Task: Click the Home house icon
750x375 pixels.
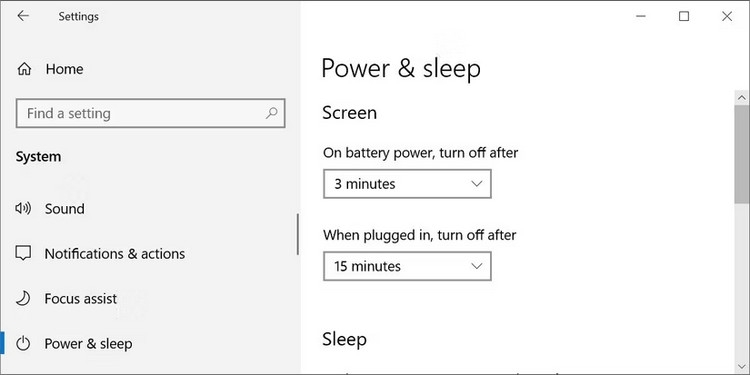Action: click(24, 69)
